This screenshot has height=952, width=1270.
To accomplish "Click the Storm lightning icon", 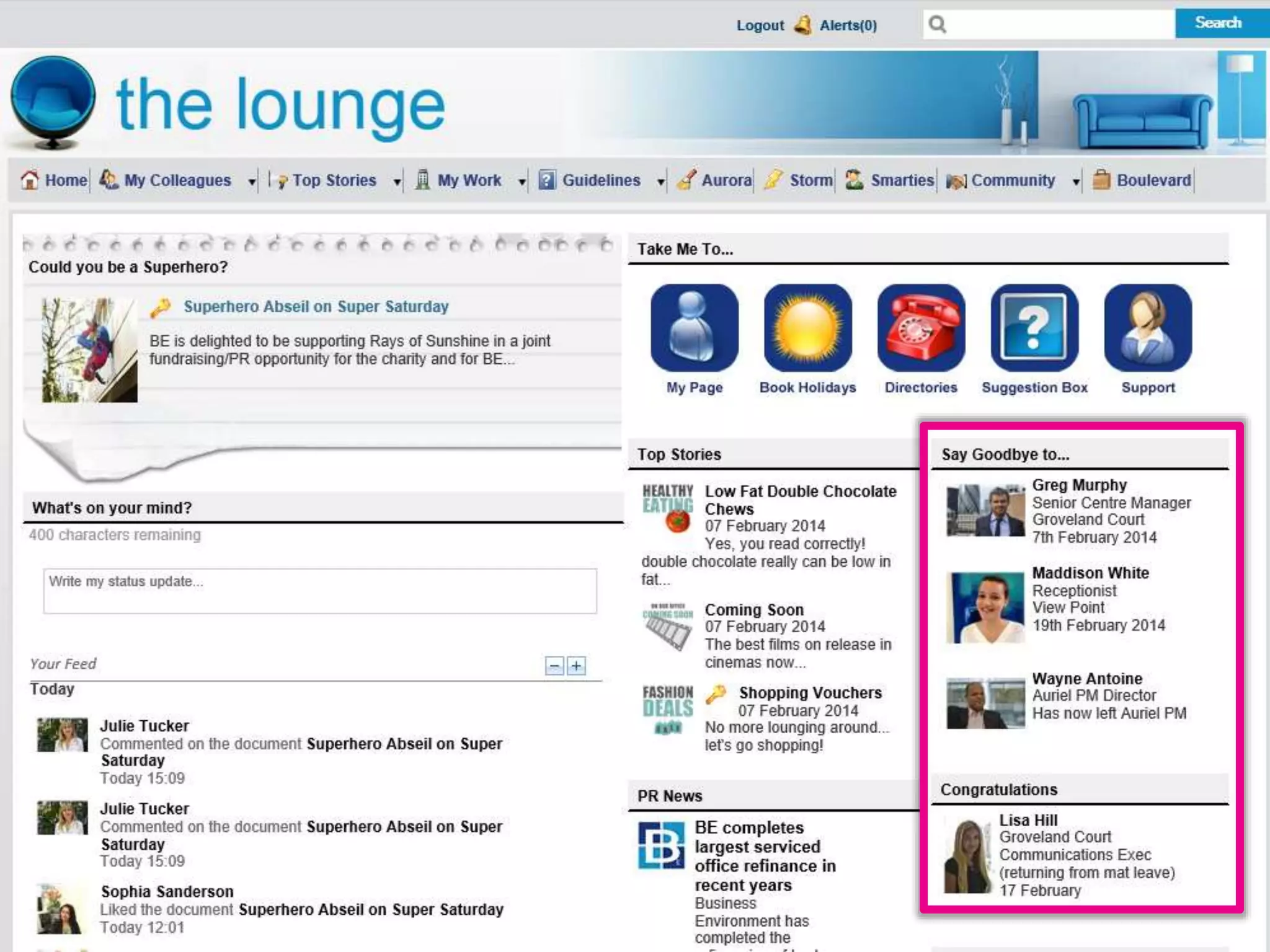I will pyautogui.click(x=773, y=180).
